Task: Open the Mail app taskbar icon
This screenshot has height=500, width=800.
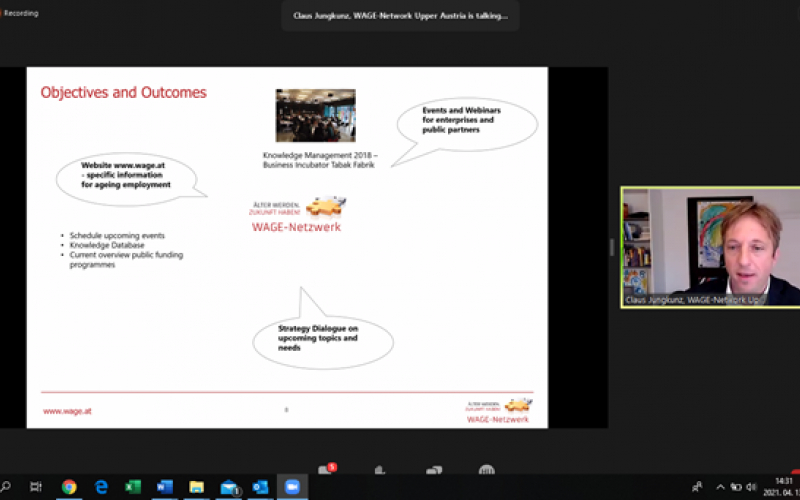Action: click(x=229, y=487)
